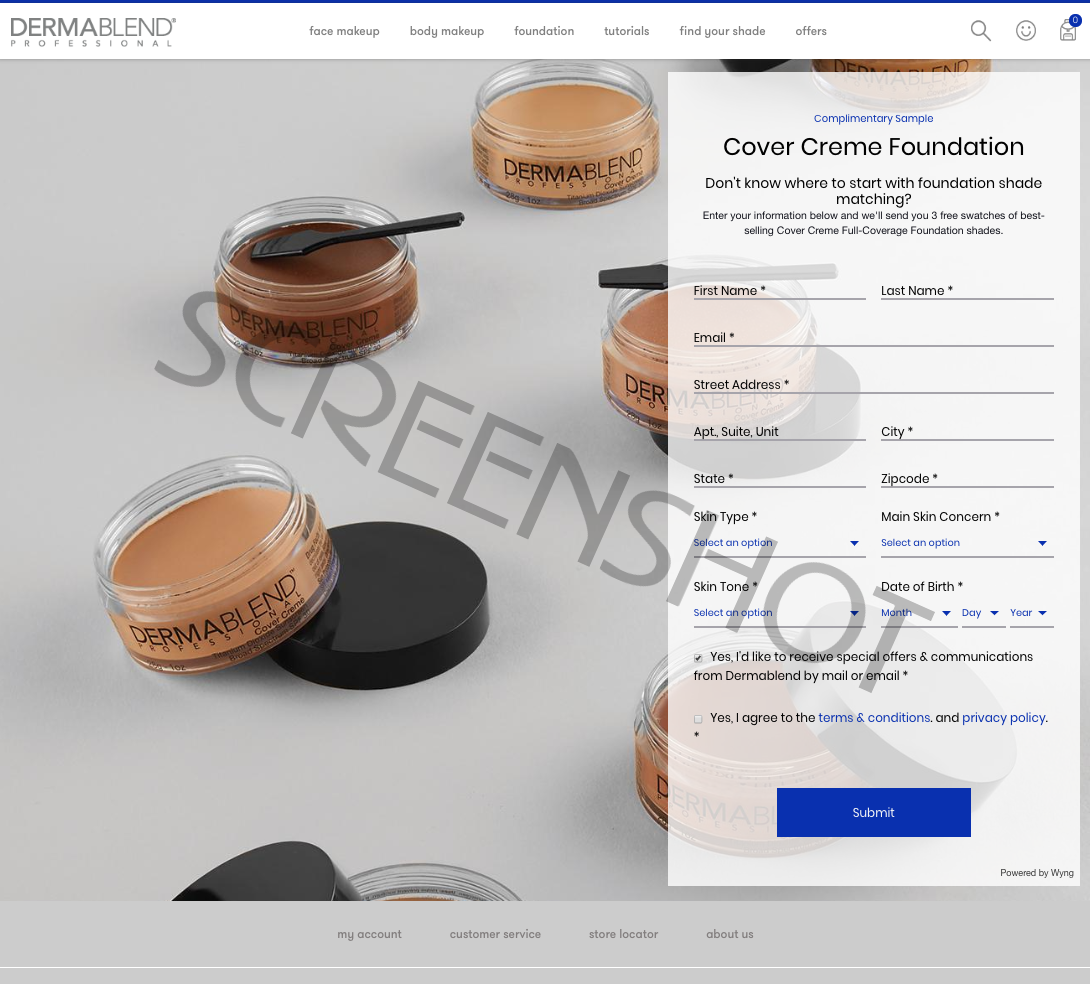The width and height of the screenshot is (1090, 984).
Task: Click the 'Complimentary Sample' label
Action: coord(873,118)
